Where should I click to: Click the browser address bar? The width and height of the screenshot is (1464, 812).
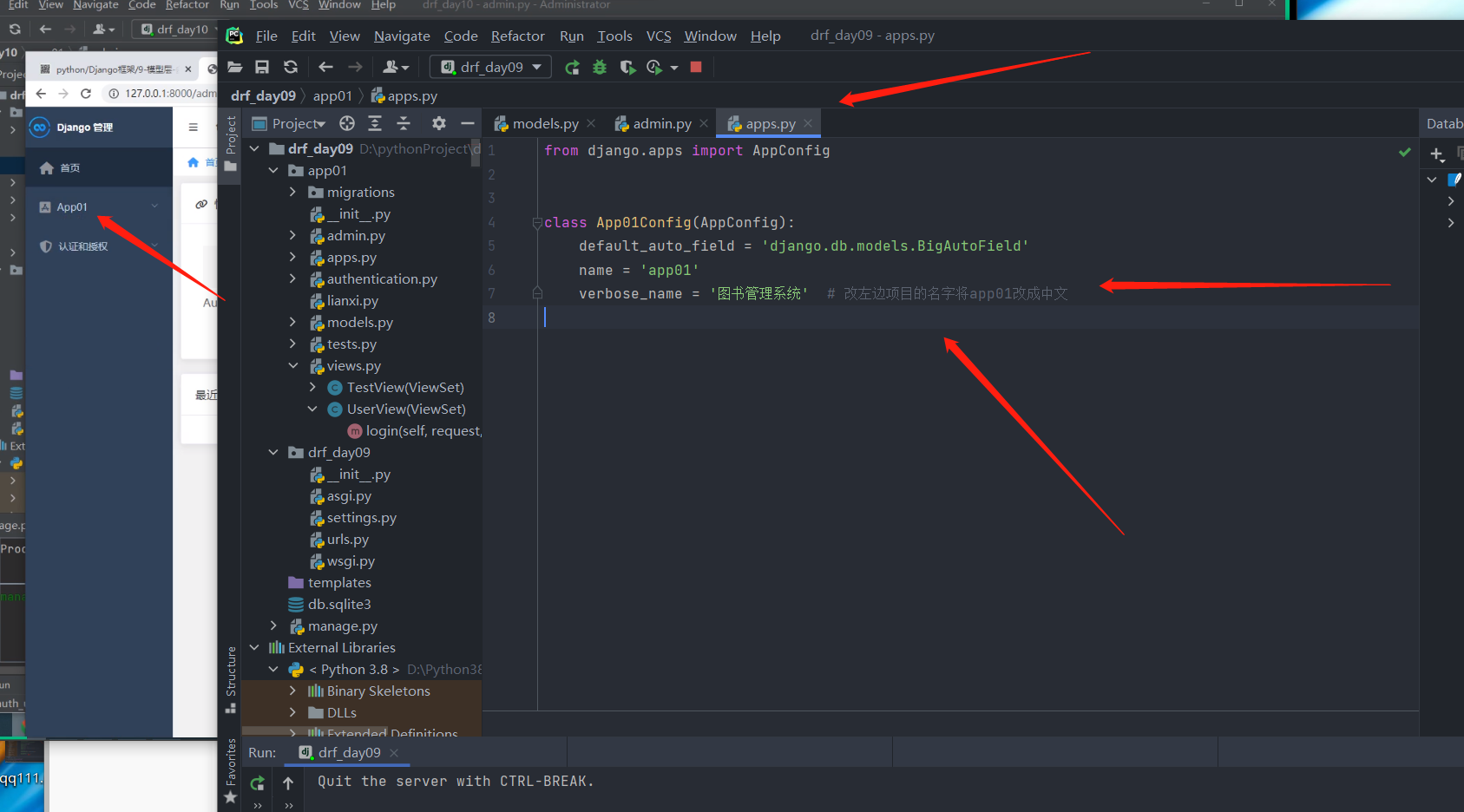[161, 94]
